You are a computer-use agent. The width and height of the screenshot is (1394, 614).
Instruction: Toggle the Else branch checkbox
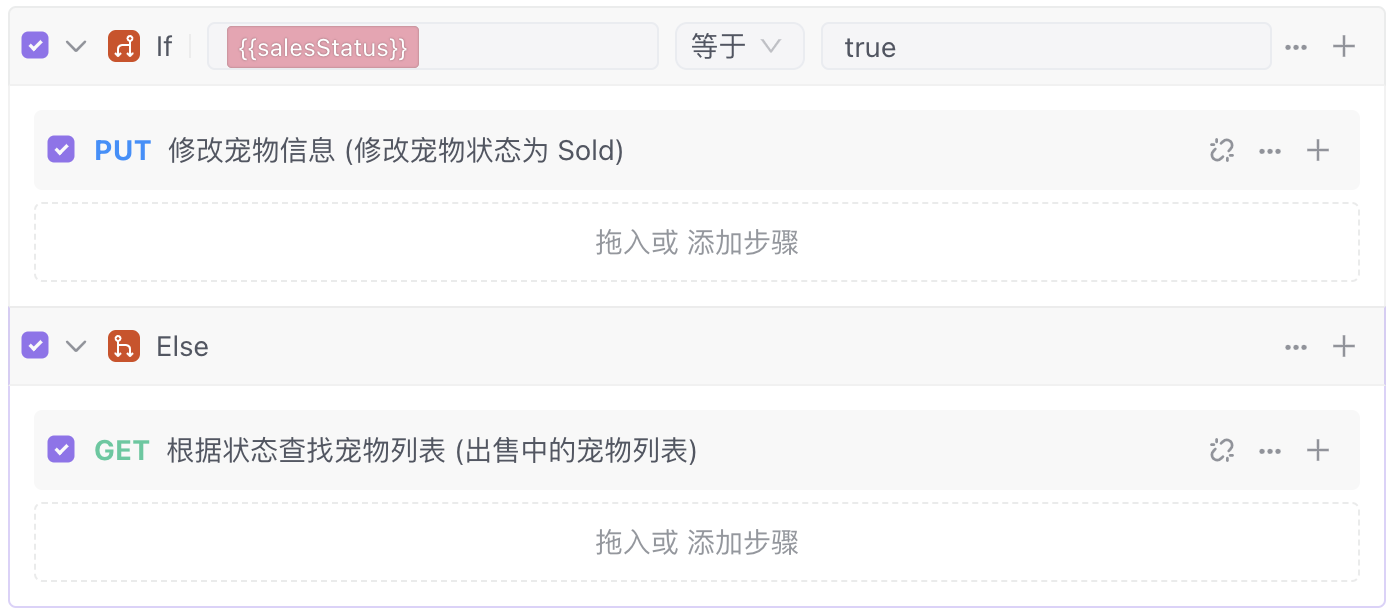35,346
